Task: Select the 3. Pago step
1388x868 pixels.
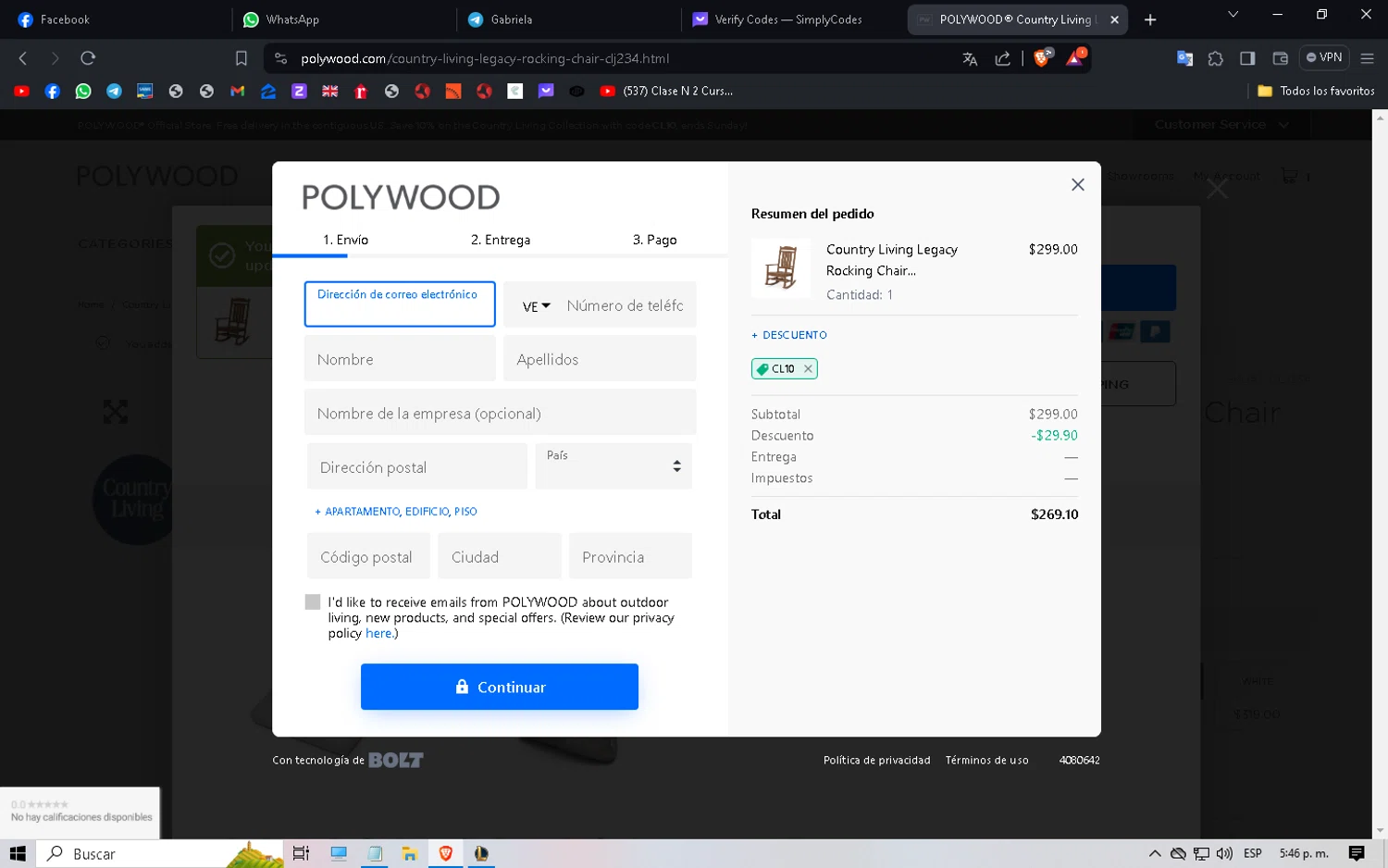Action: pyautogui.click(x=654, y=240)
